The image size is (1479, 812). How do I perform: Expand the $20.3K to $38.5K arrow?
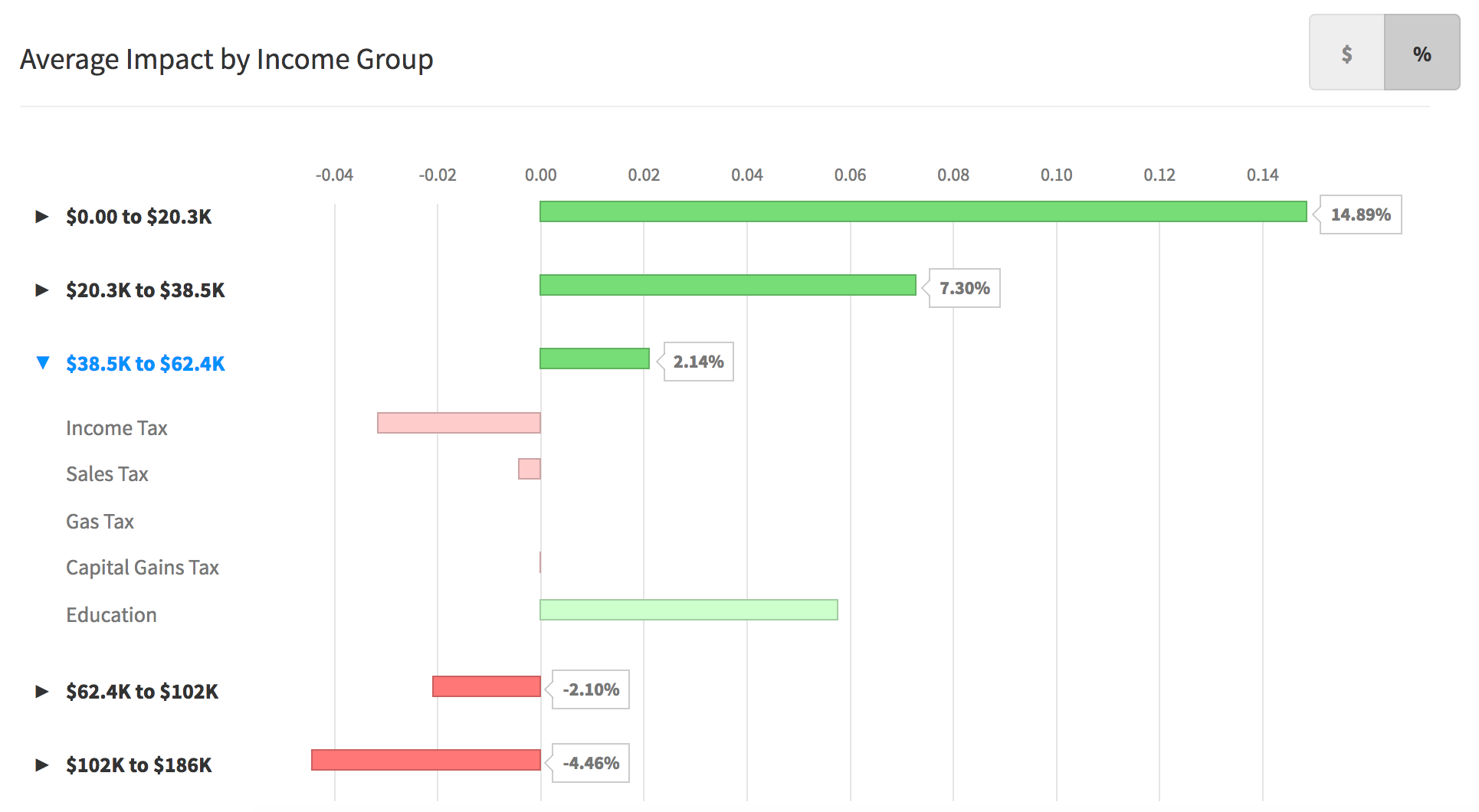click(42, 290)
